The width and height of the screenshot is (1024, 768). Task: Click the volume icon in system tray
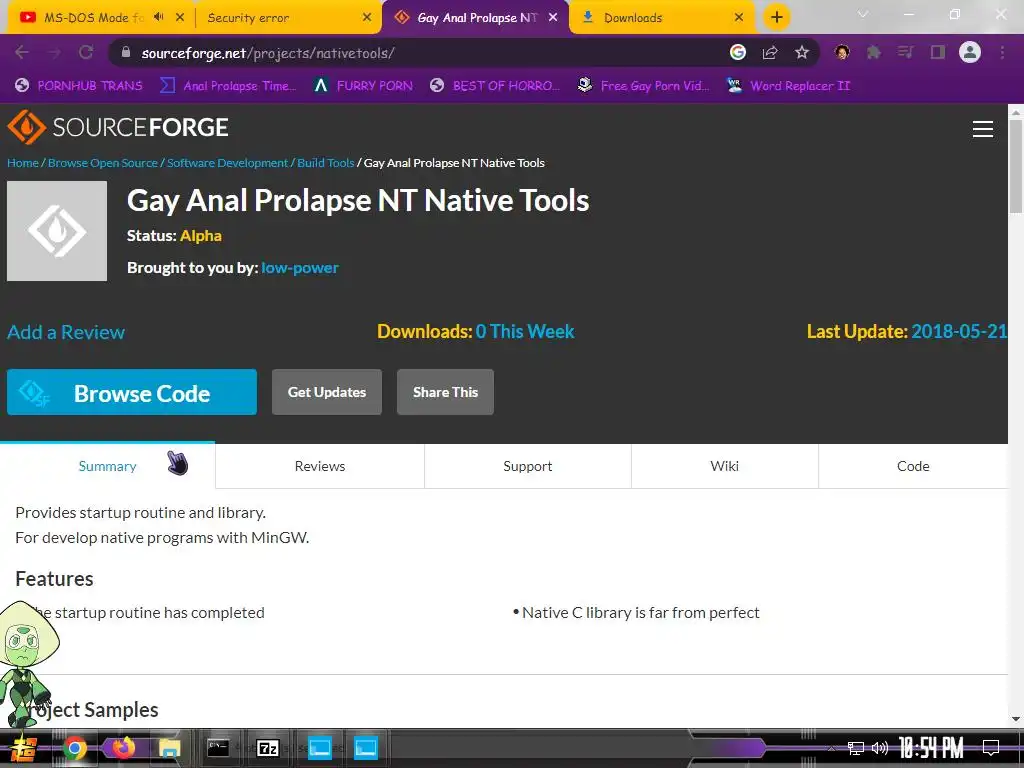[880, 748]
